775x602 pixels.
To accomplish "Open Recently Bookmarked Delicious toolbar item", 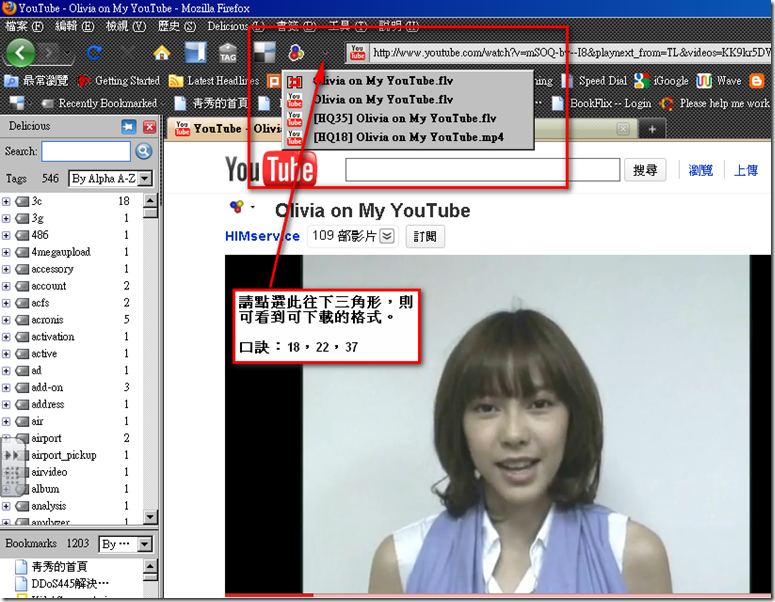I will pos(99,103).
